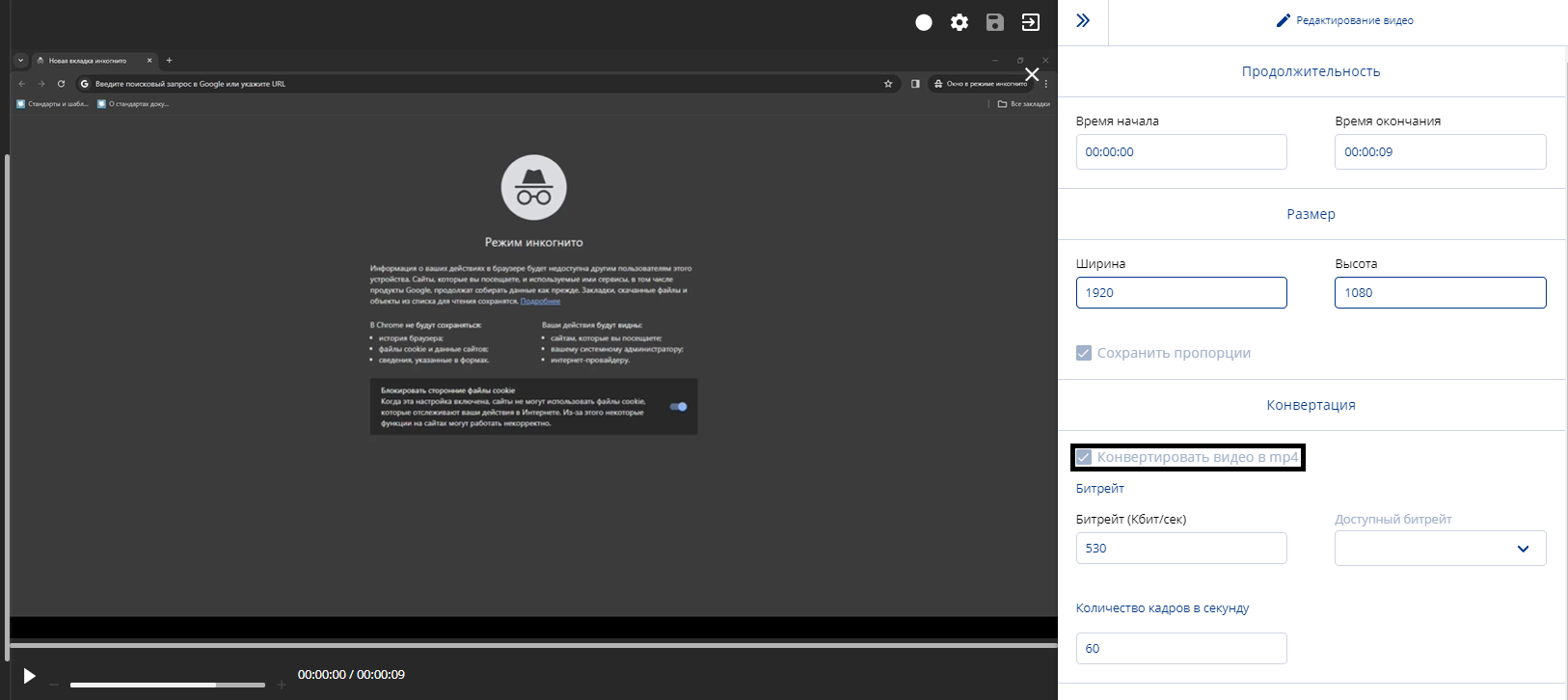Click the 00:00:00 / 00:00:09 time display

351,675
